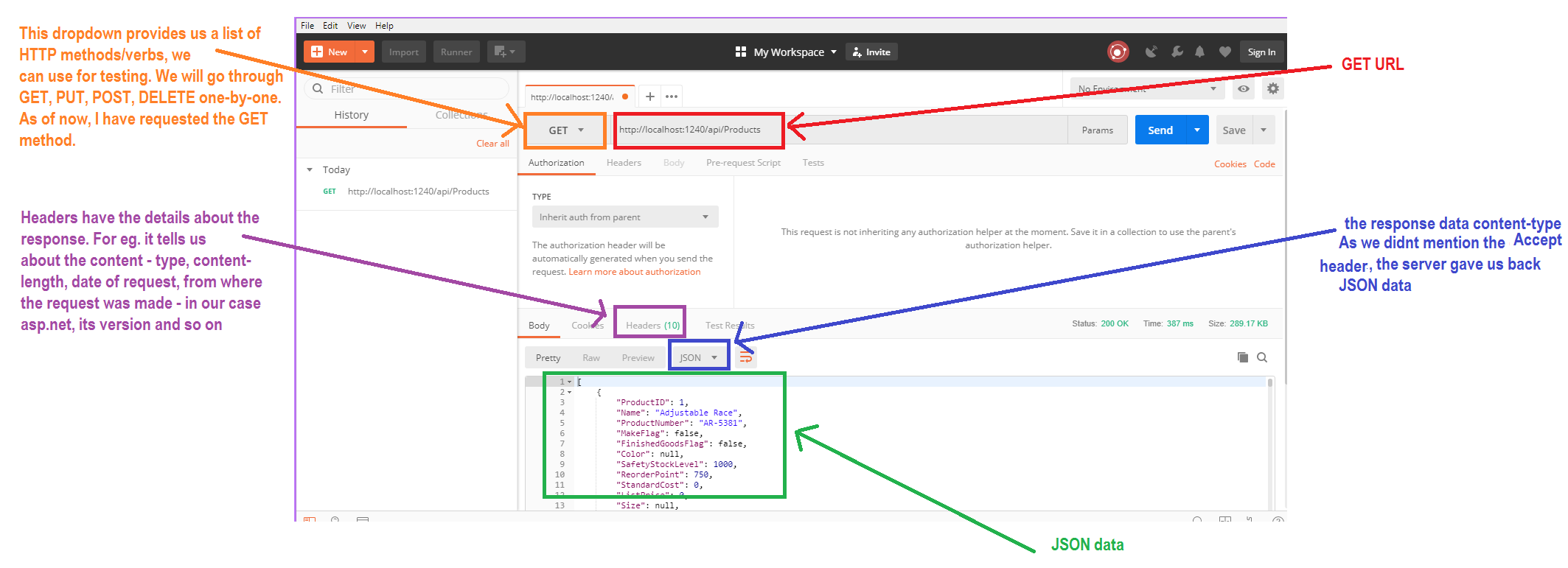The image size is (1568, 568).
Task: Switch response view to Raw
Action: (590, 358)
